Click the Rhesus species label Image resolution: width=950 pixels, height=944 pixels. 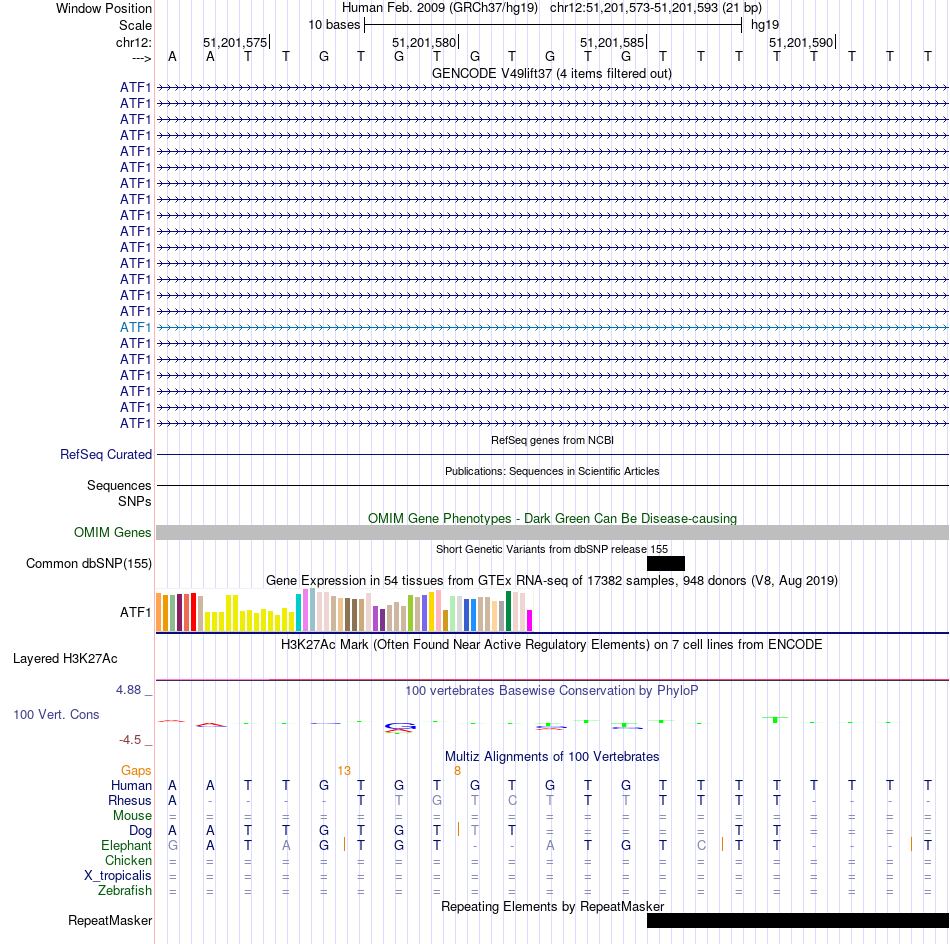(x=130, y=800)
